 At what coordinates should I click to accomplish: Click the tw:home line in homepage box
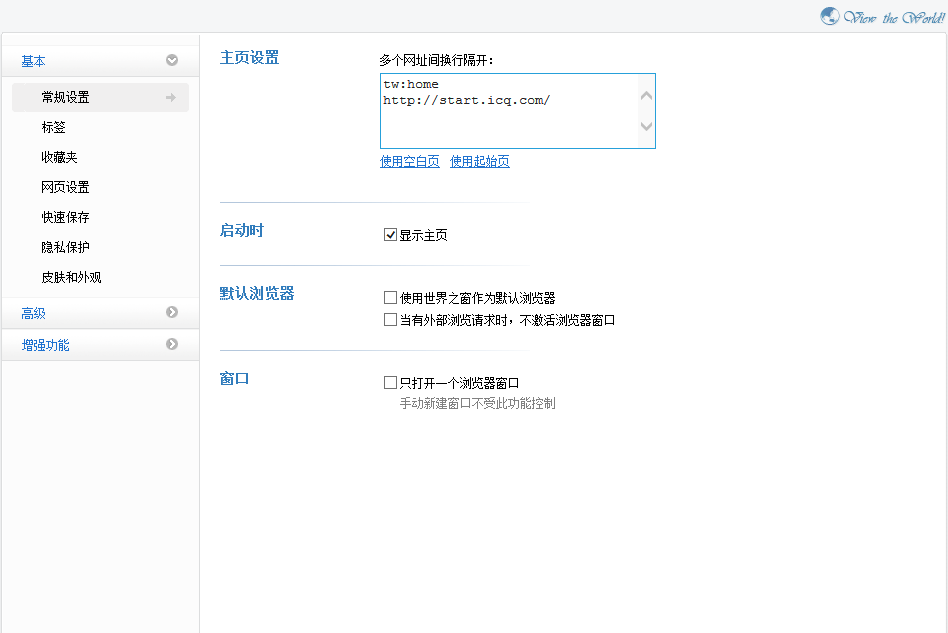click(x=411, y=84)
